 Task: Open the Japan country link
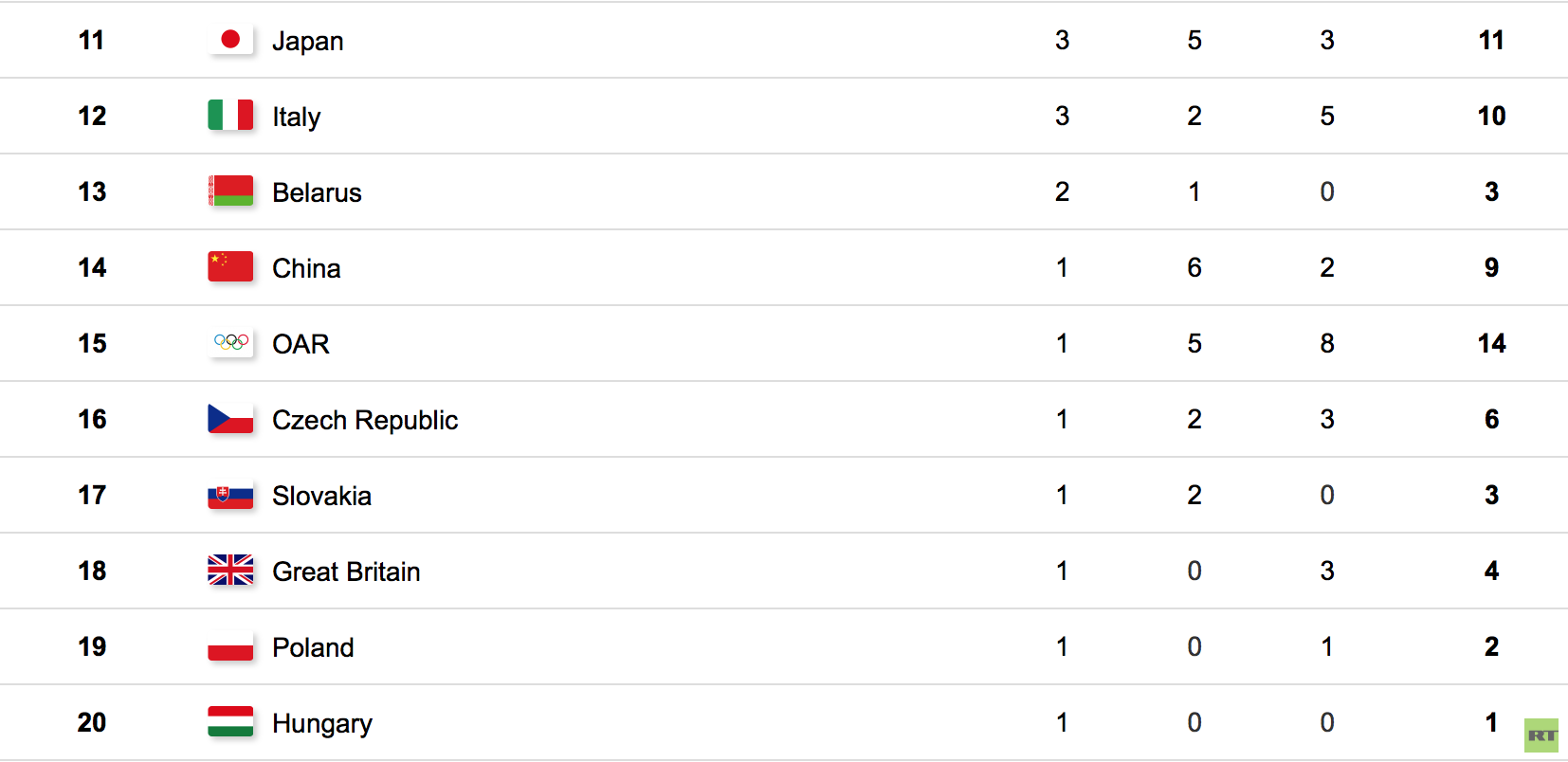308,42
